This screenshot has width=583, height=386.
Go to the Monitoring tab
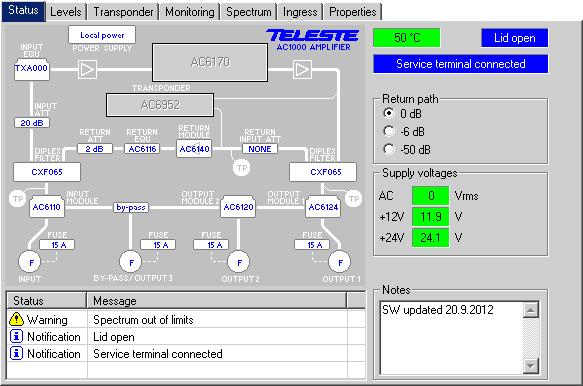click(190, 12)
